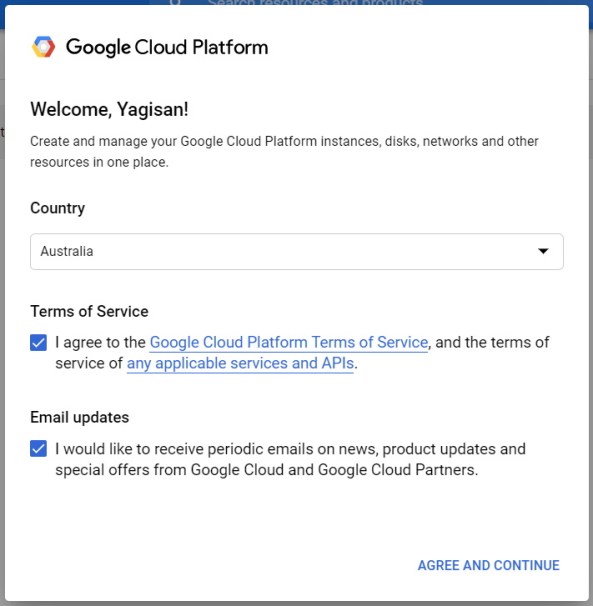The width and height of the screenshot is (593, 606).
Task: Expand the Country dropdown arrow
Action: pos(543,251)
